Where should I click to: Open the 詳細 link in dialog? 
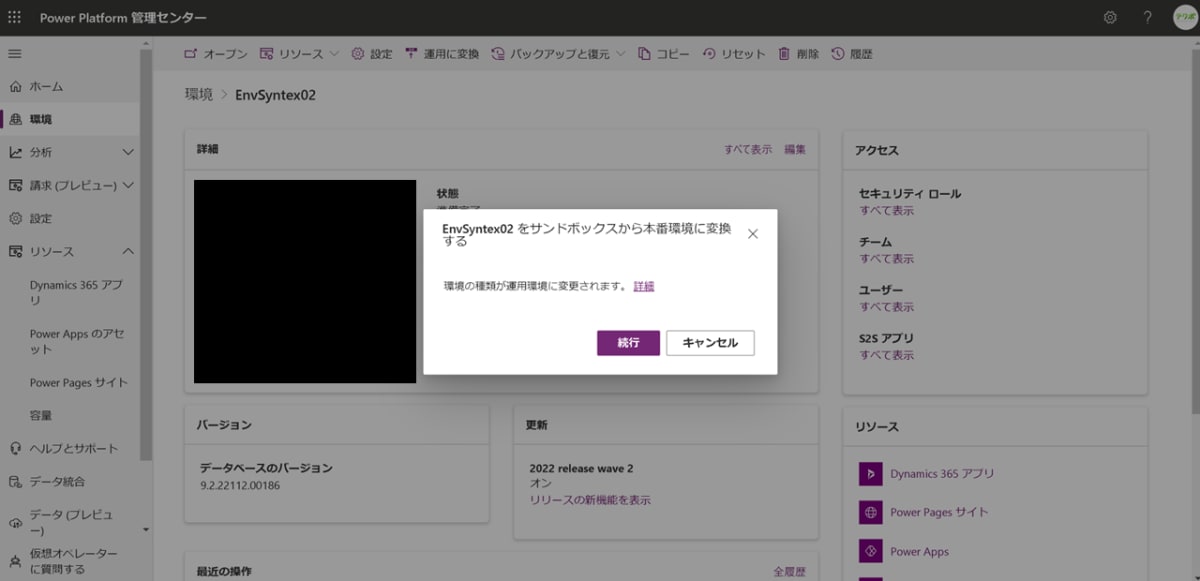(x=644, y=286)
